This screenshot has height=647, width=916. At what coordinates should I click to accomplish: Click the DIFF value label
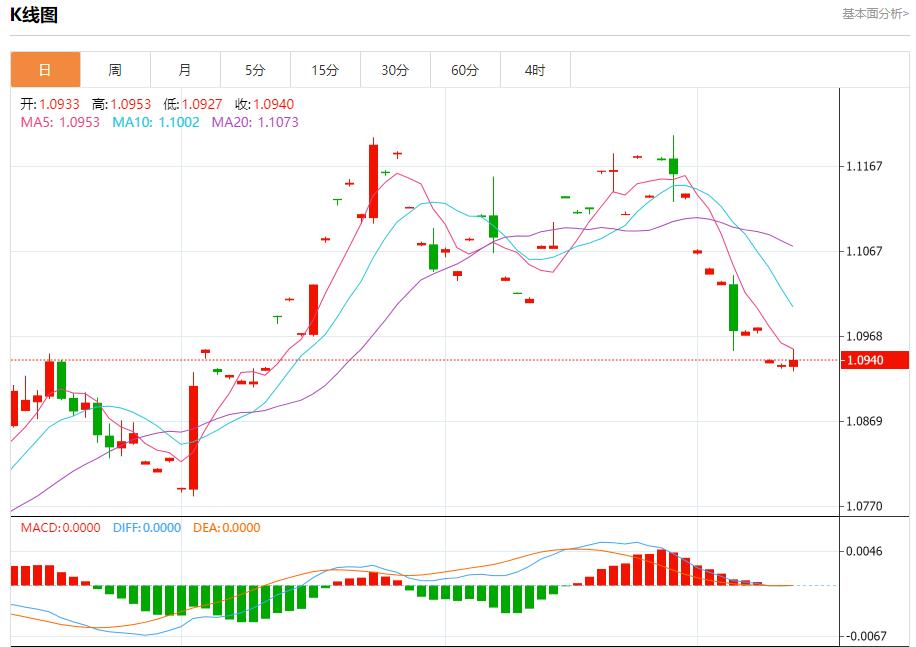[146, 527]
